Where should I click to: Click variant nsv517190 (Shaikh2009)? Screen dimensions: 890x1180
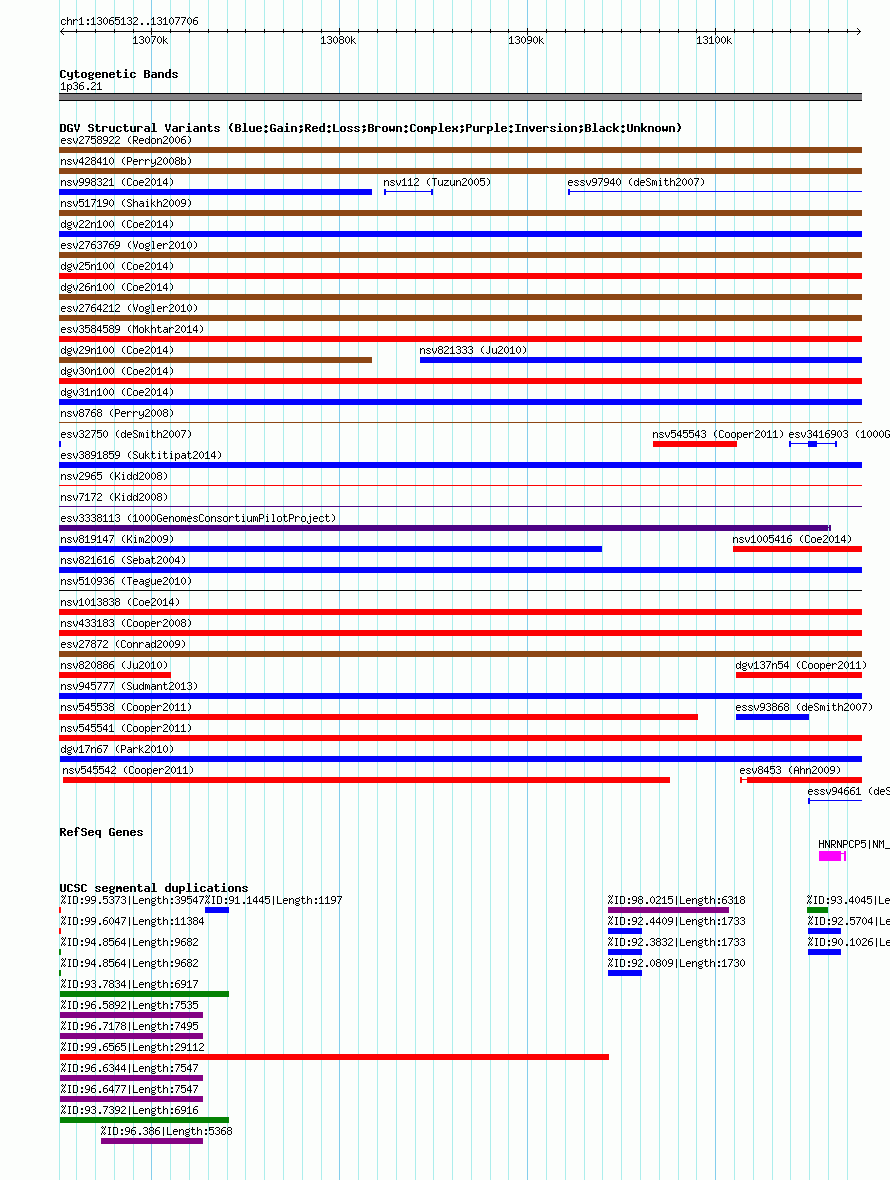pyautogui.click(x=126, y=203)
